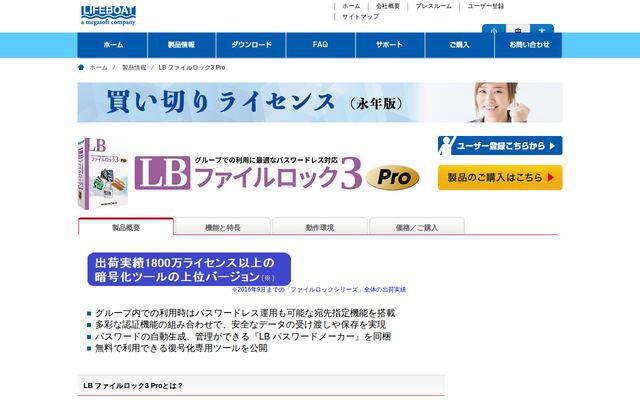Open お問い合わせ navigation item
Viewport: 640px width, 400px height.
(529, 45)
